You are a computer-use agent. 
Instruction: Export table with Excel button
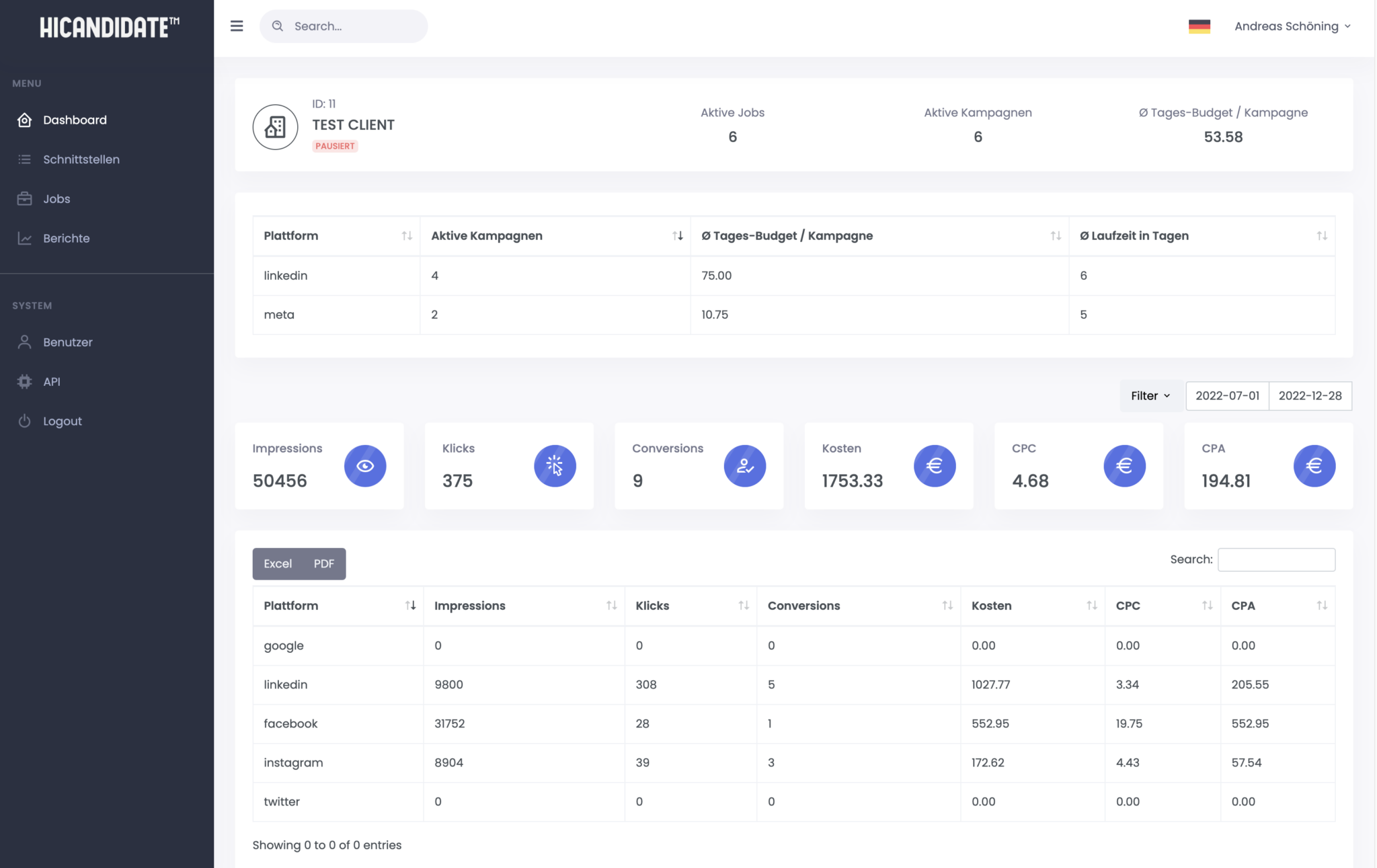coord(278,563)
